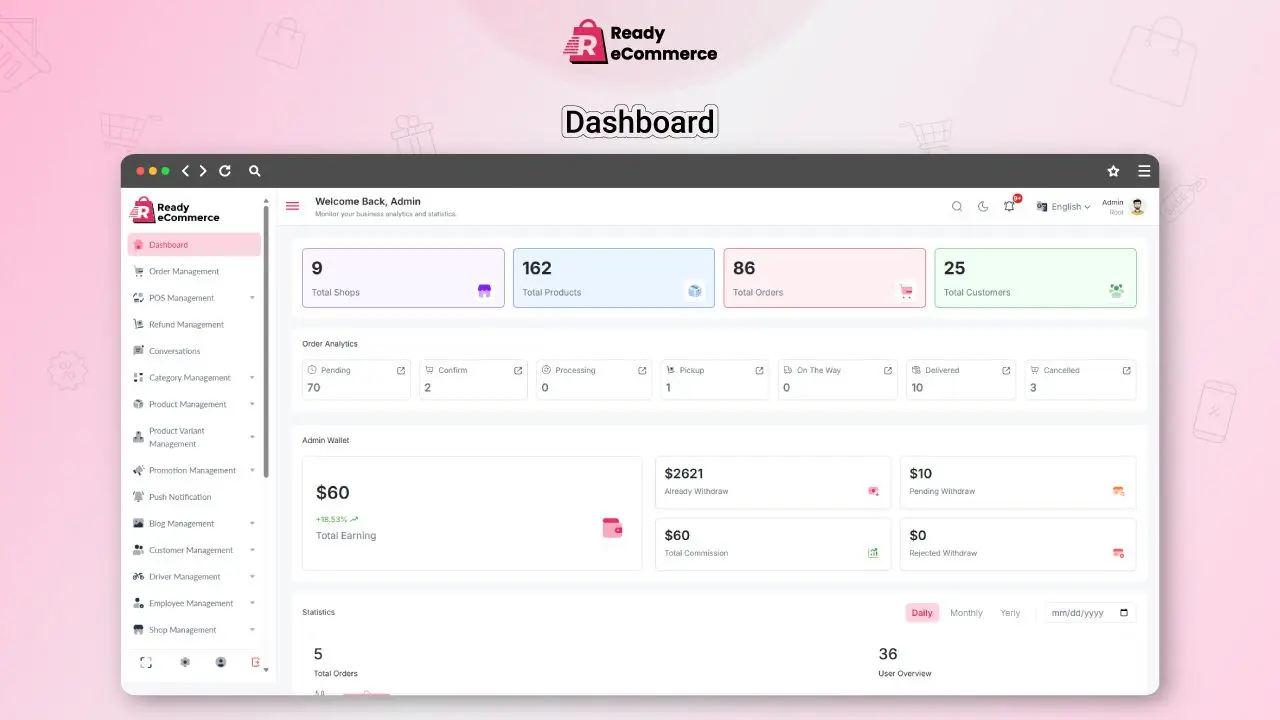Open Conversations in the sidebar
The image size is (1280, 720).
[x=174, y=351]
